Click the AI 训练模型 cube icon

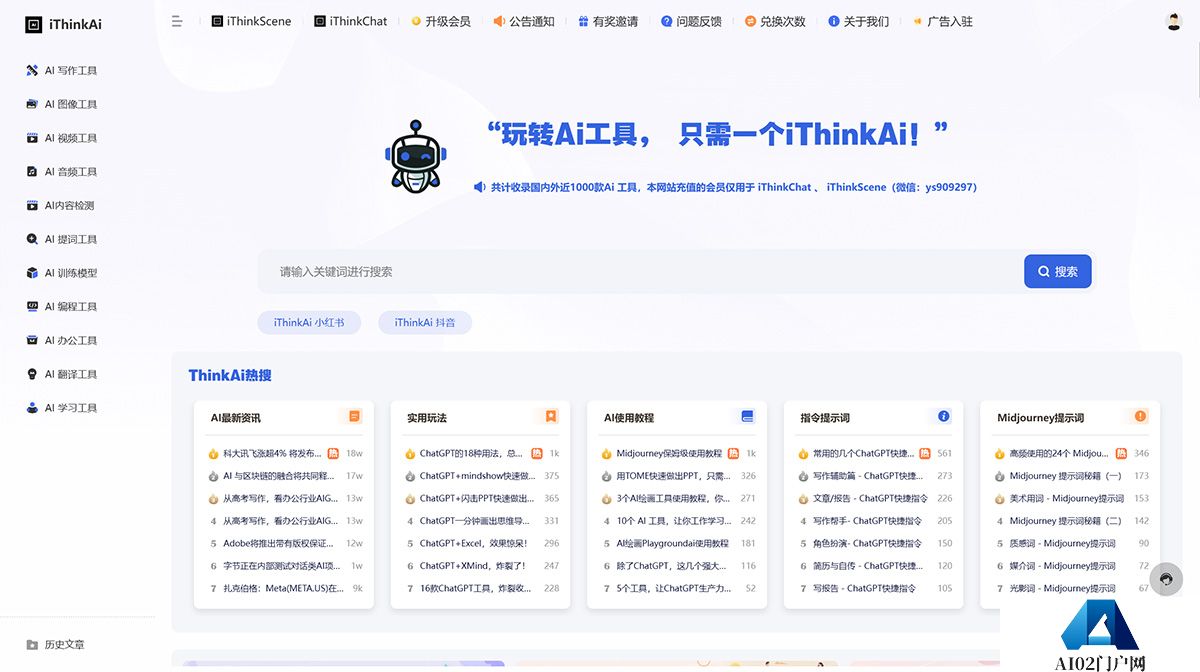pos(33,273)
